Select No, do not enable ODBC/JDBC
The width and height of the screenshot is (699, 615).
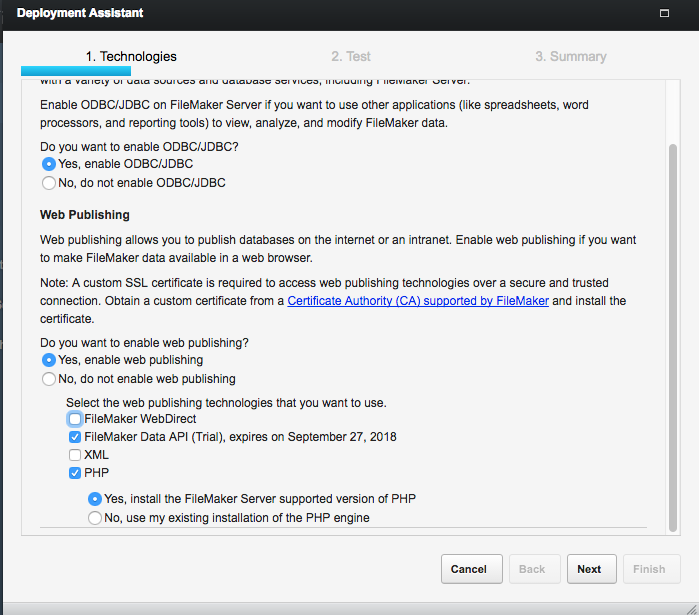click(x=49, y=183)
